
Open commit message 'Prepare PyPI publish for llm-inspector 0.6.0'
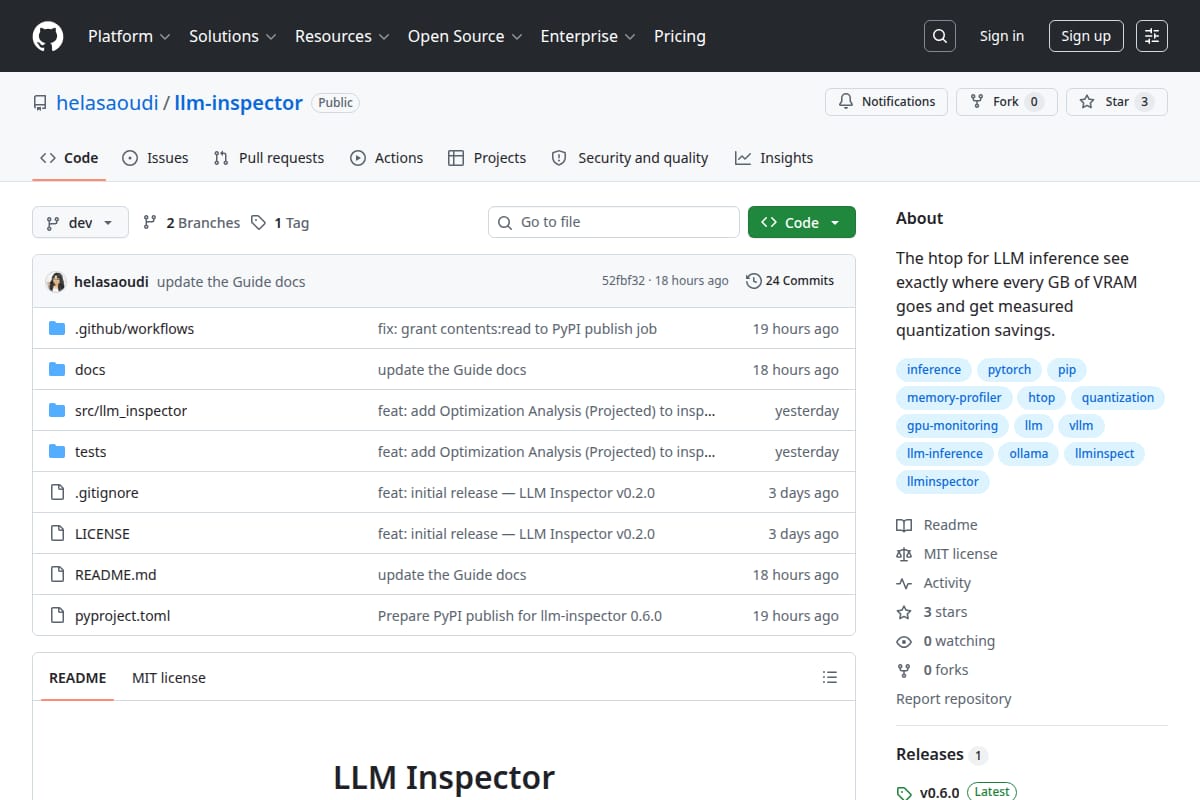520,616
